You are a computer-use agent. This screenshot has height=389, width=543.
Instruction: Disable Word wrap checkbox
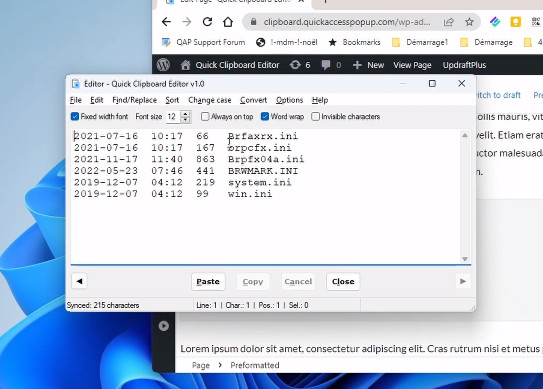(x=265, y=116)
